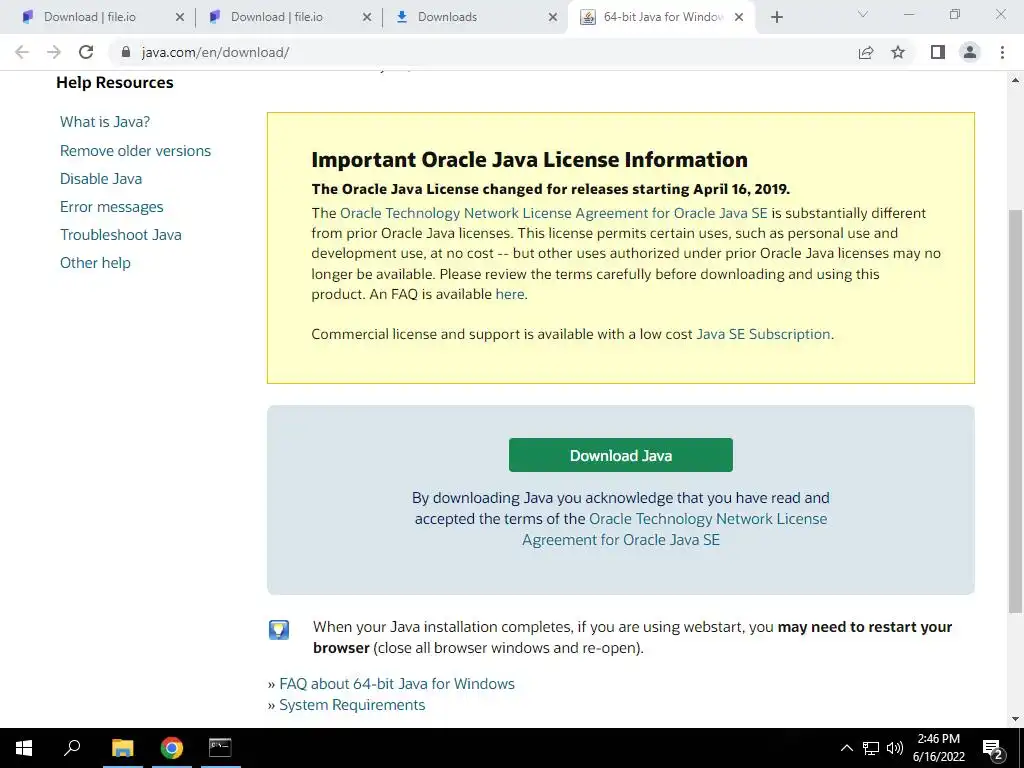The height and width of the screenshot is (768, 1024).
Task: Open Windows taskbar search
Action: point(72,748)
